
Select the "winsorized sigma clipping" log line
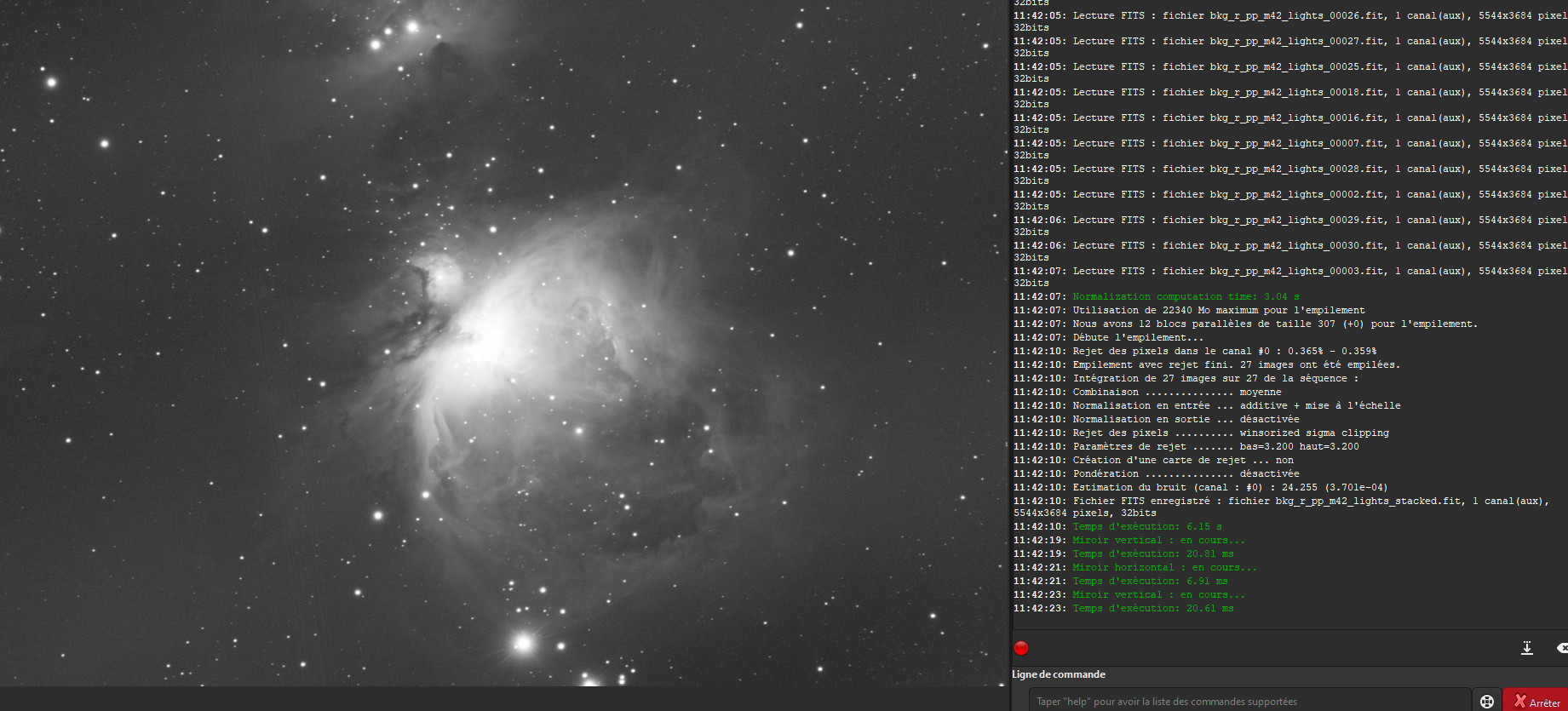pyautogui.click(x=1201, y=433)
